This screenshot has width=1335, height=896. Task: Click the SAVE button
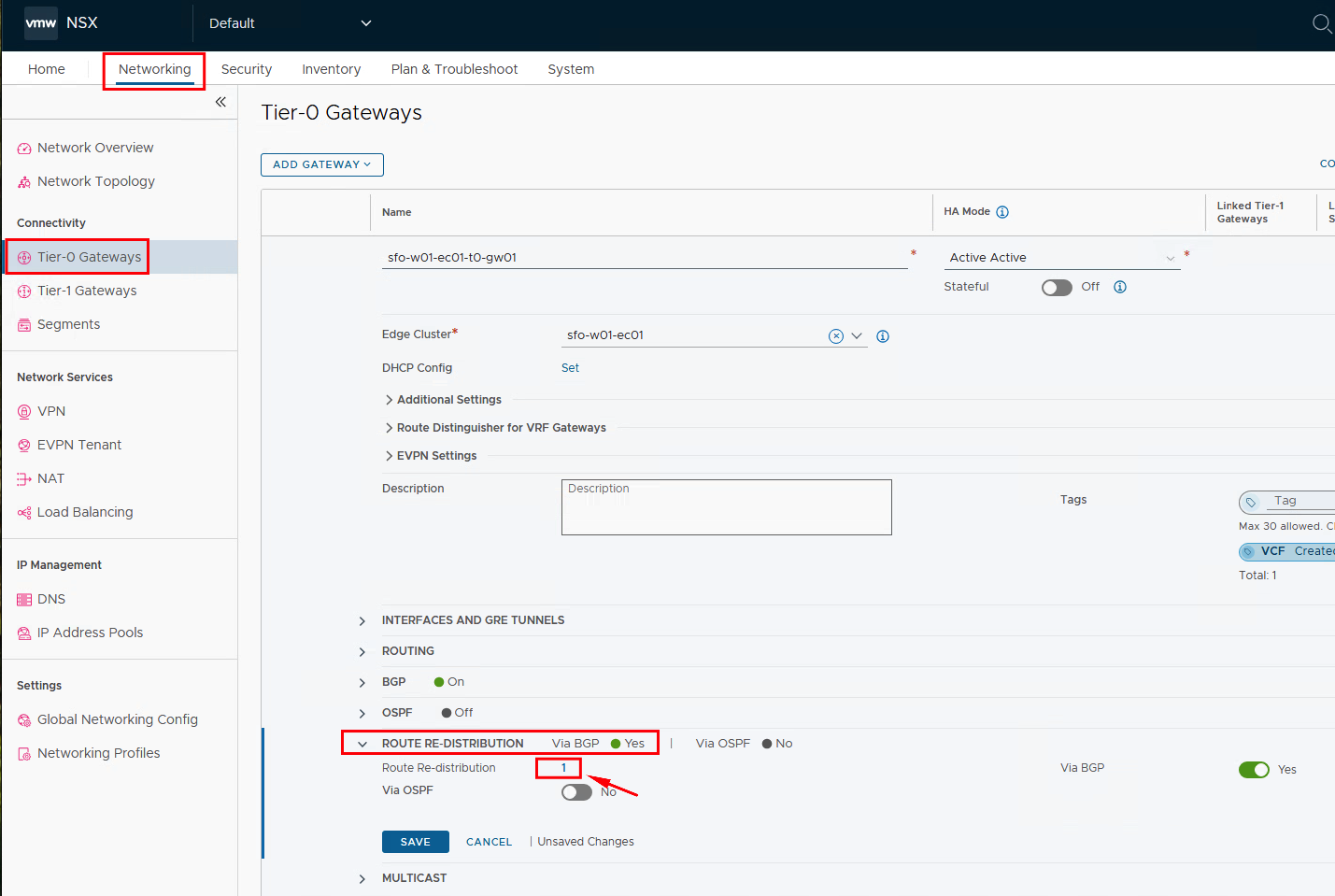click(415, 842)
